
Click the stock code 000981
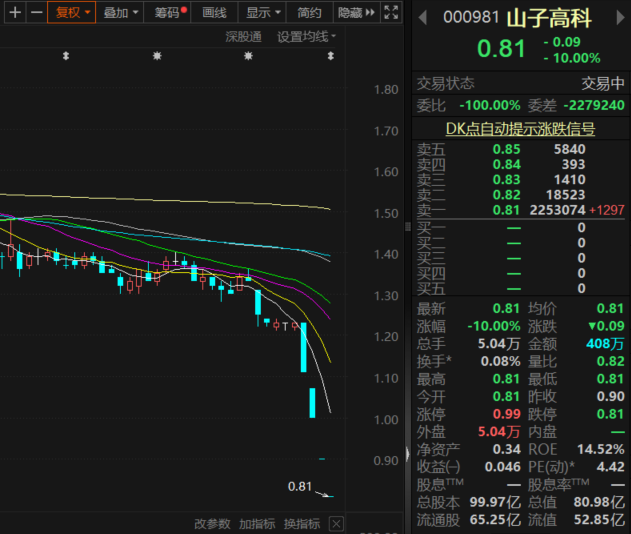(471, 17)
